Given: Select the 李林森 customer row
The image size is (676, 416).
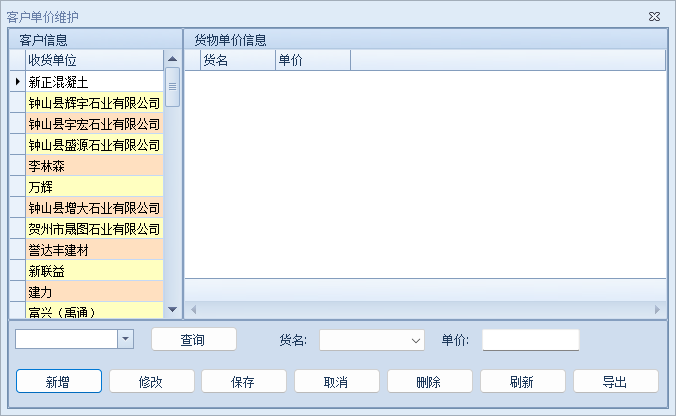Looking at the screenshot, I should [x=94, y=166].
